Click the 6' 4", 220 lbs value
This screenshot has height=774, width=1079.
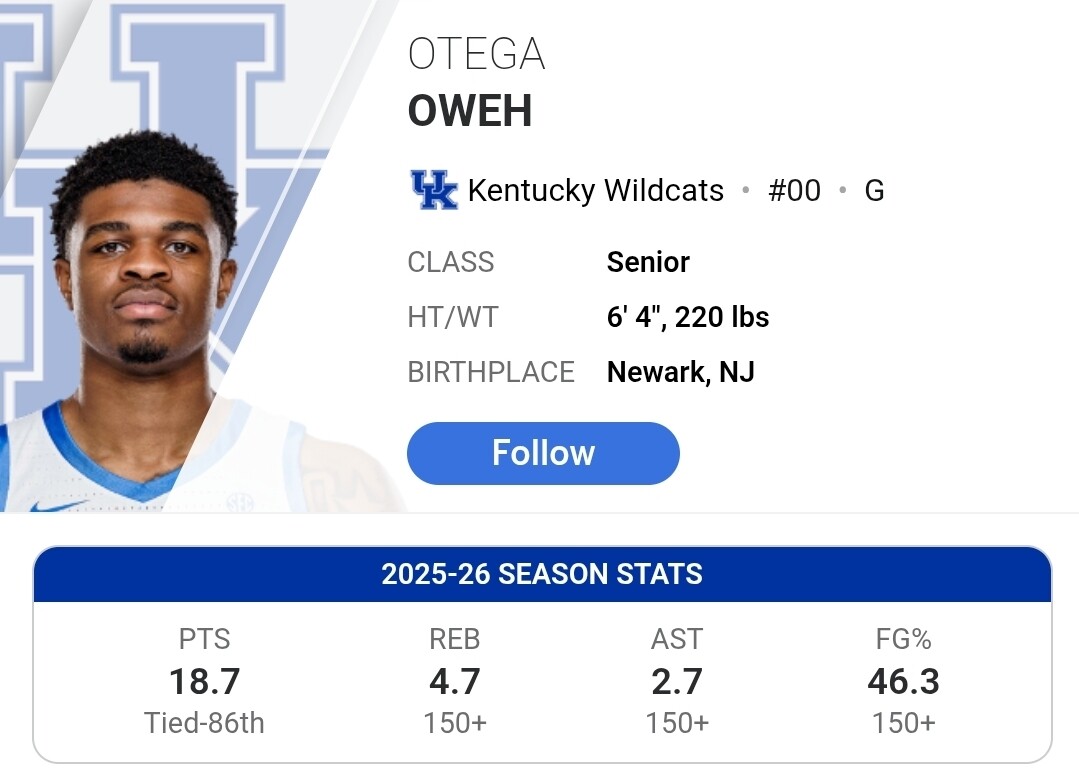click(x=688, y=318)
